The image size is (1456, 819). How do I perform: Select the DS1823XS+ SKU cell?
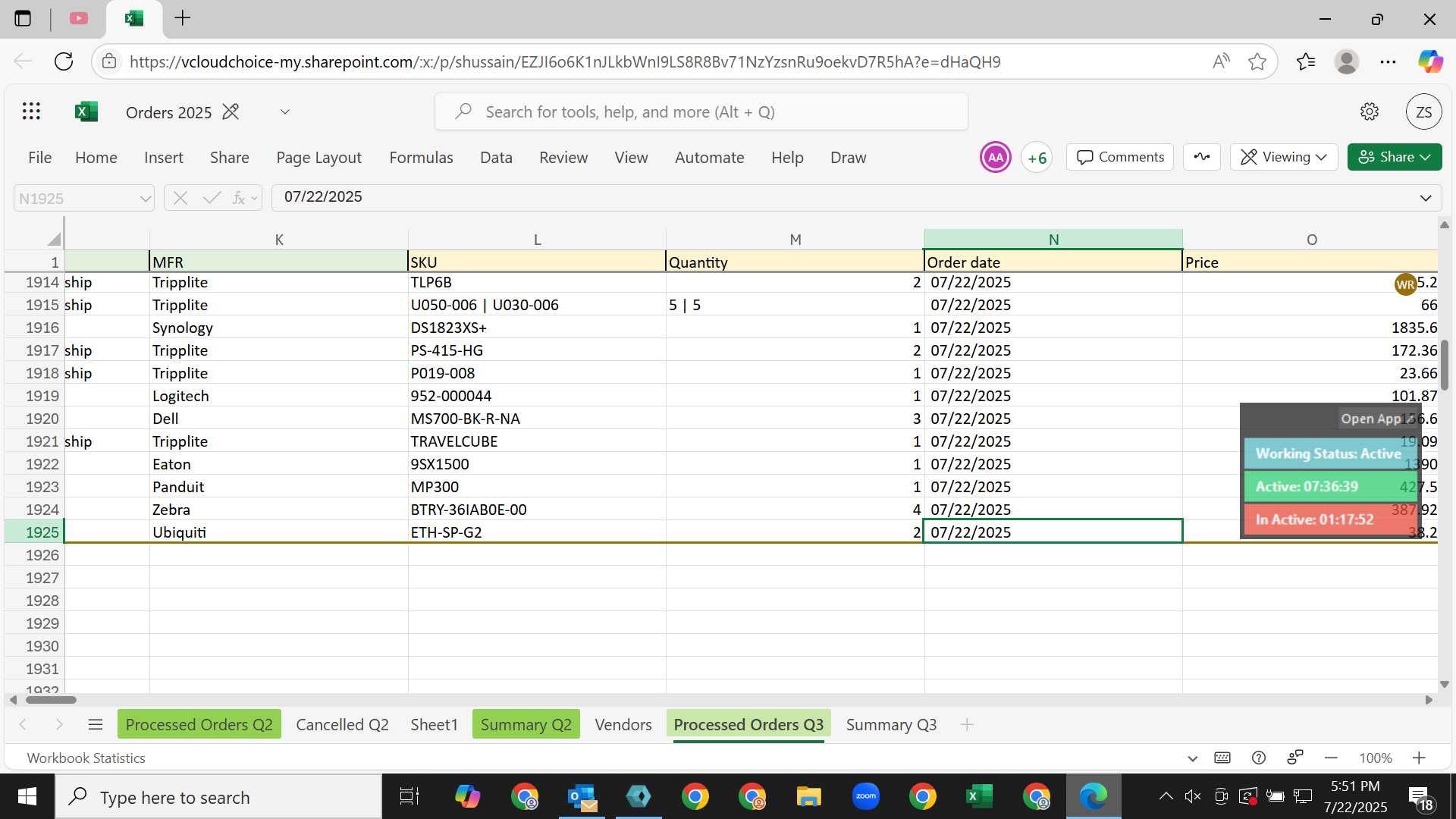point(537,328)
